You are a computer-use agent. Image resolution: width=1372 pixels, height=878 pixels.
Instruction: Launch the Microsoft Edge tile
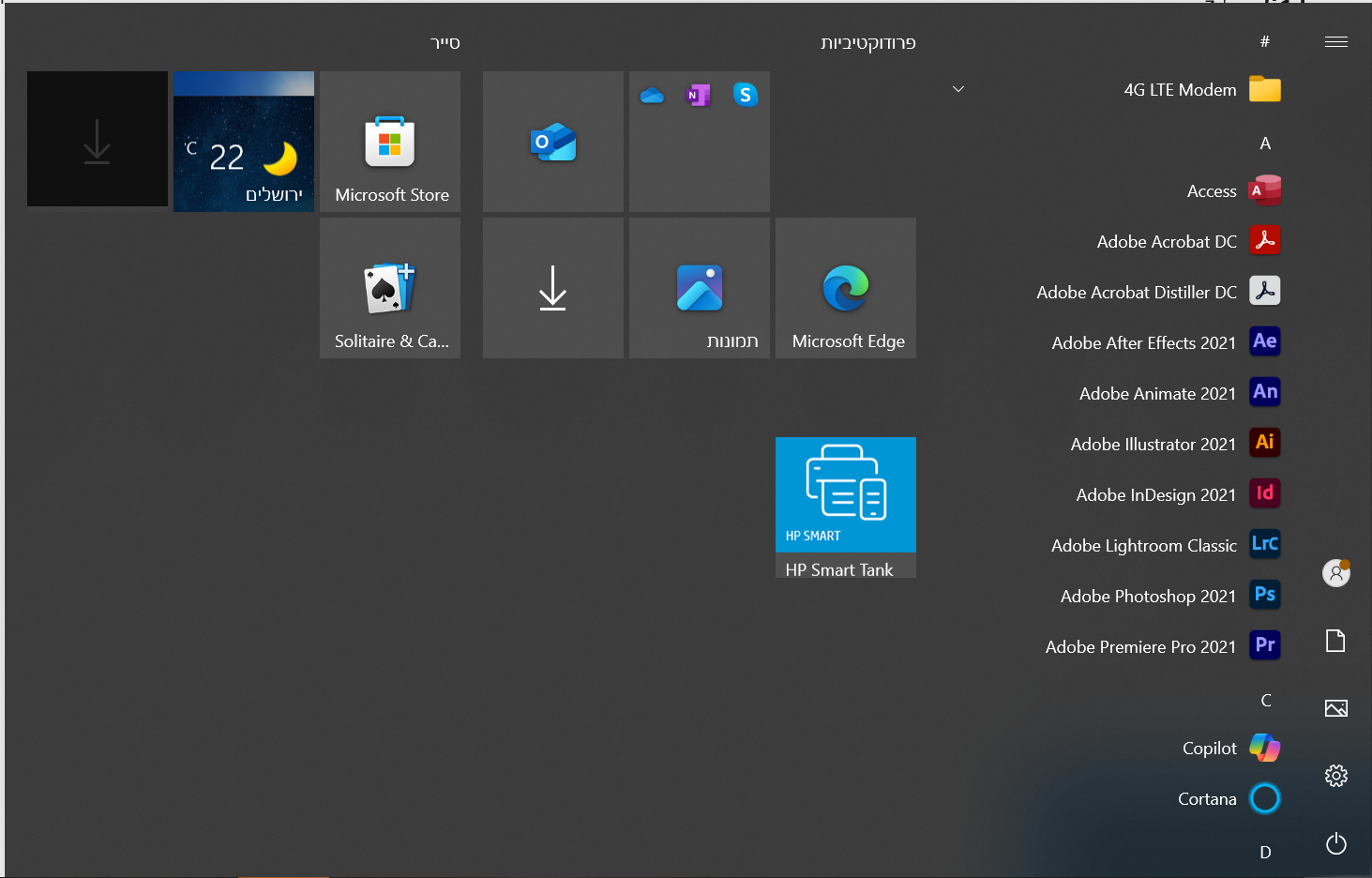click(846, 288)
